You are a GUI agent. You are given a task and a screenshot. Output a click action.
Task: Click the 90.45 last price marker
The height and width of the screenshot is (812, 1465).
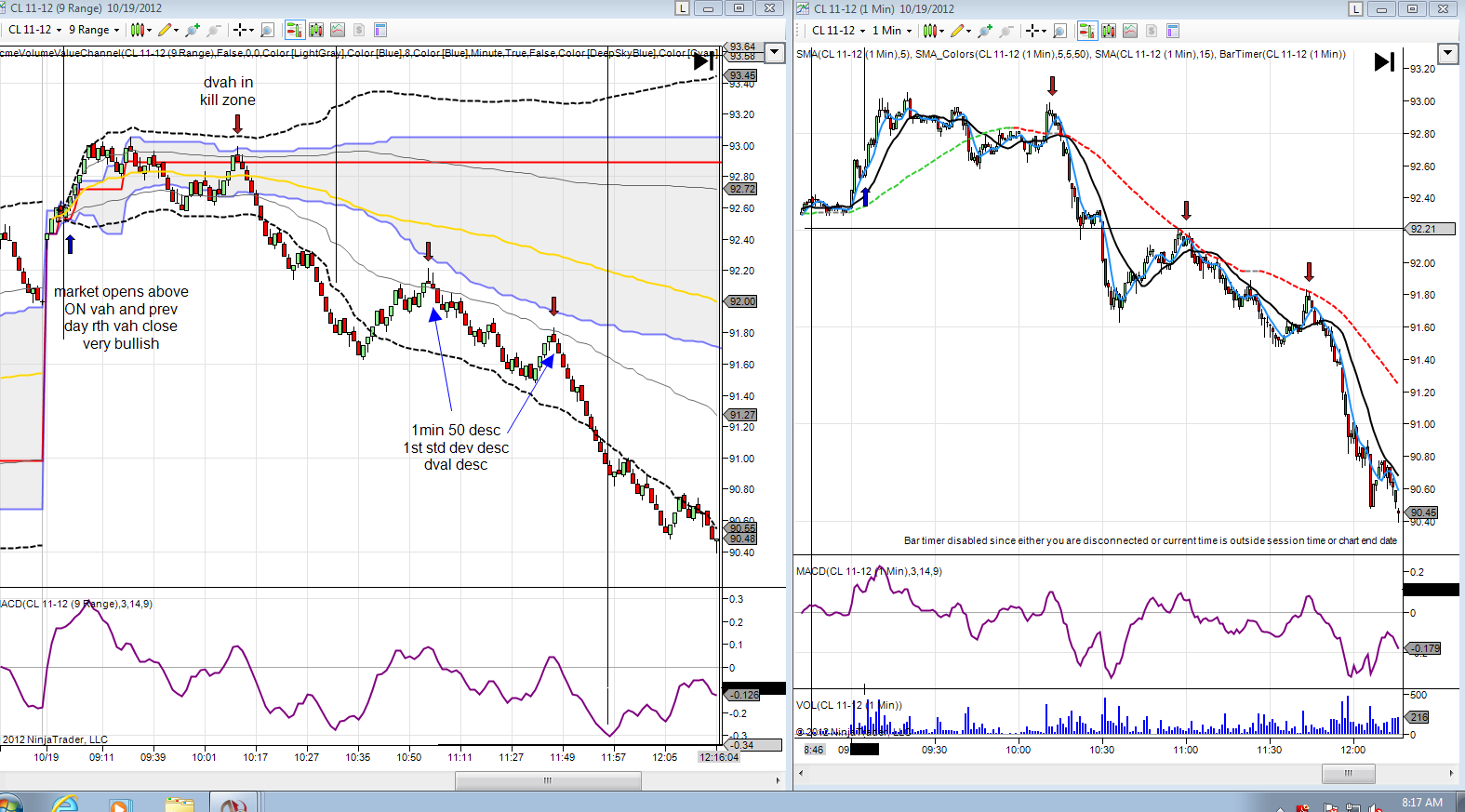click(x=1422, y=512)
